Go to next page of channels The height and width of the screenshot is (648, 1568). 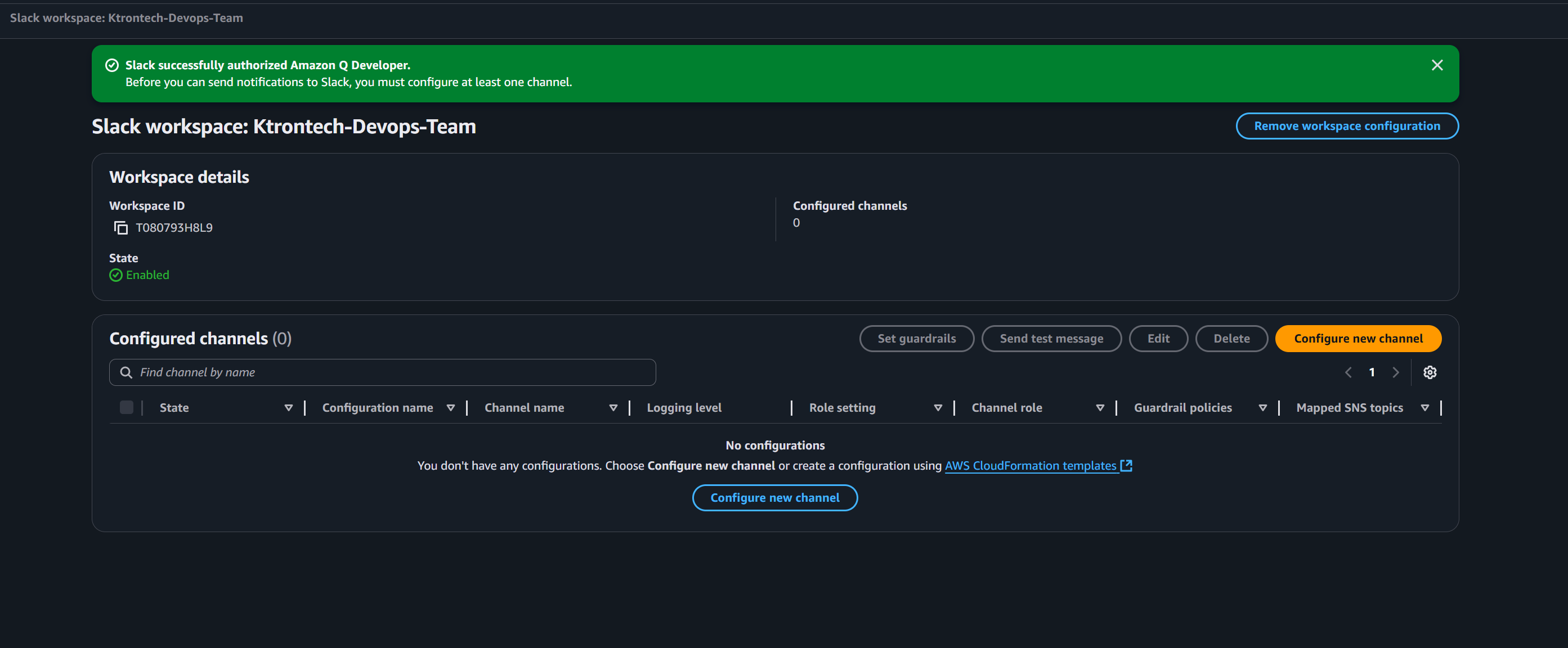coord(1395,372)
